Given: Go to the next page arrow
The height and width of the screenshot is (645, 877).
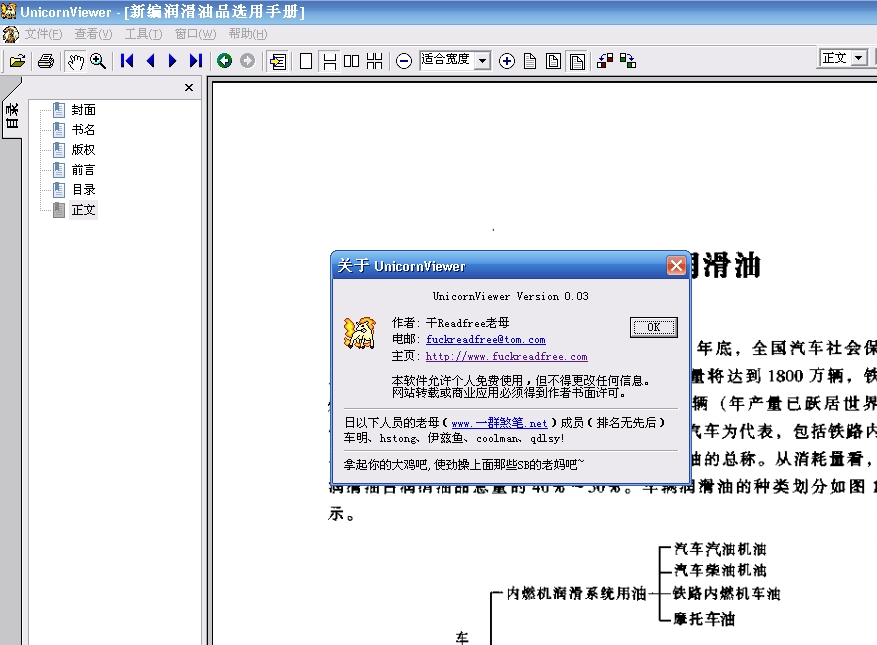Looking at the screenshot, I should [x=172, y=60].
